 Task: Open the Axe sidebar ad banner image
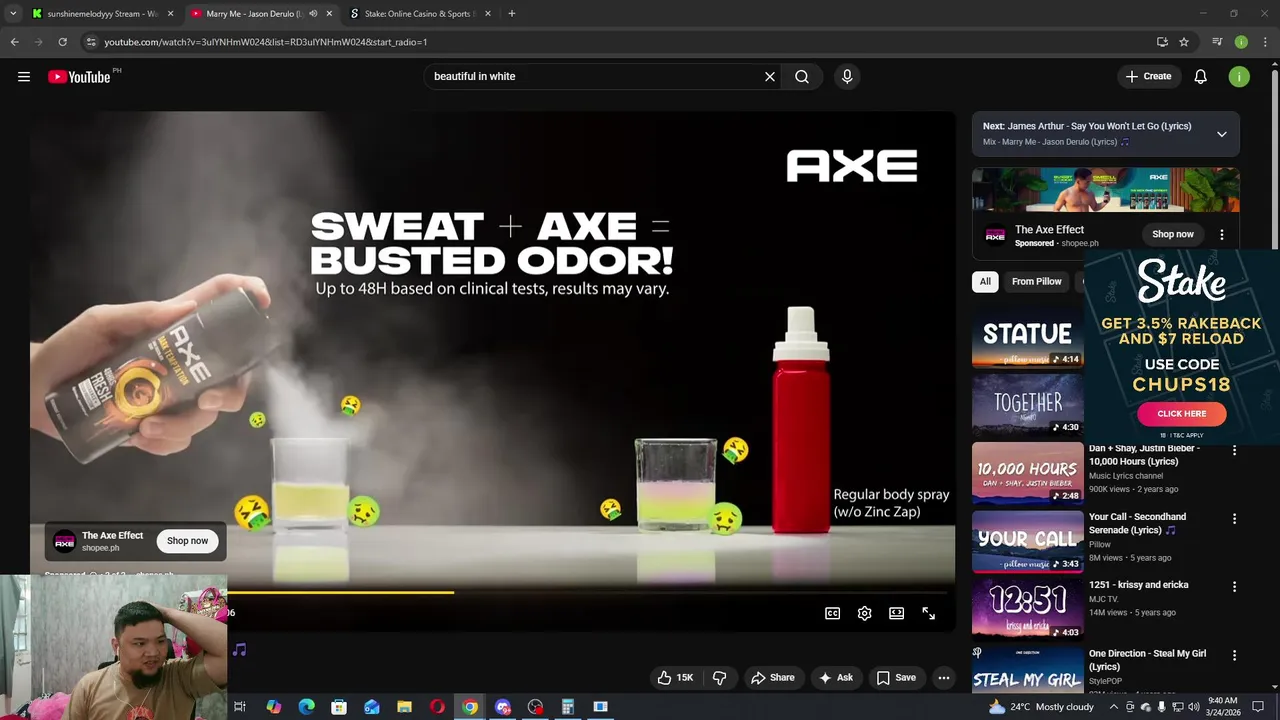click(x=1106, y=191)
